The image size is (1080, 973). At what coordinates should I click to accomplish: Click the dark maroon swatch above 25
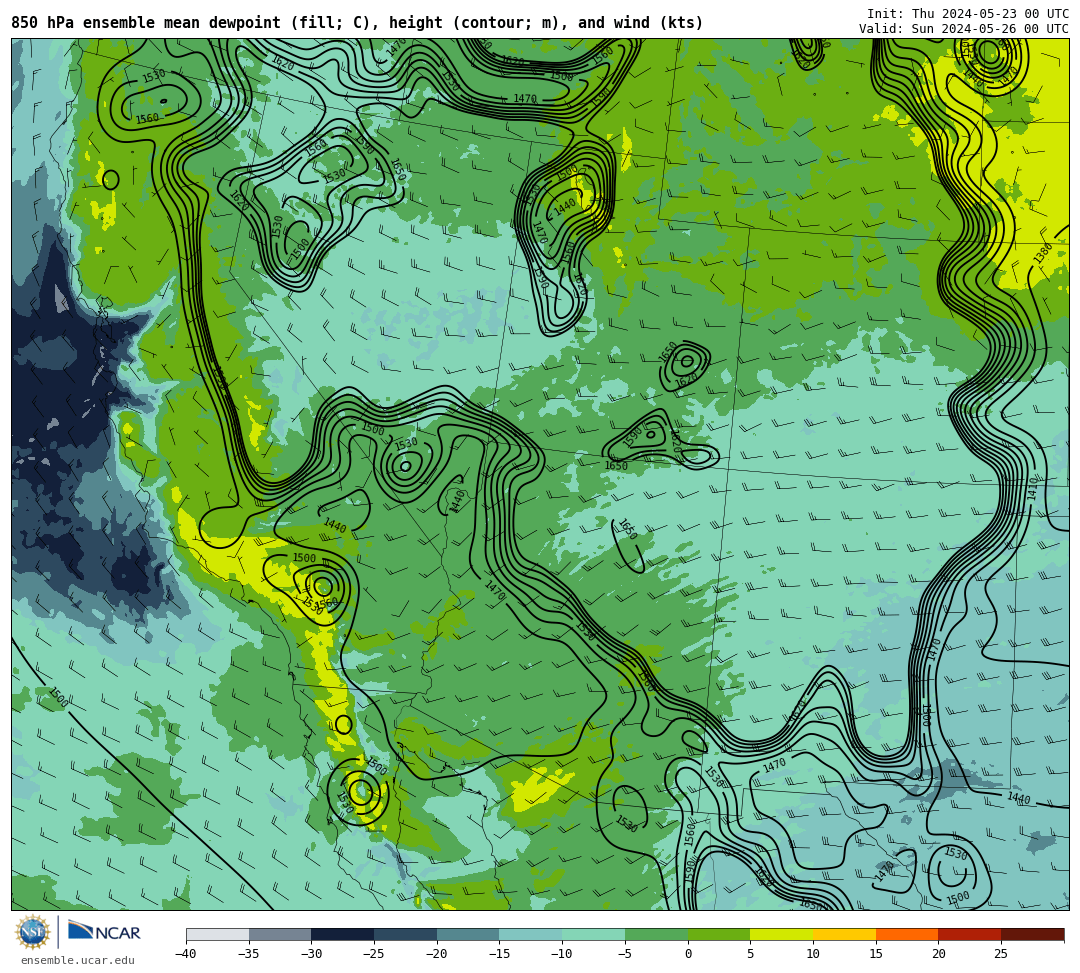pyautogui.click(x=1032, y=934)
